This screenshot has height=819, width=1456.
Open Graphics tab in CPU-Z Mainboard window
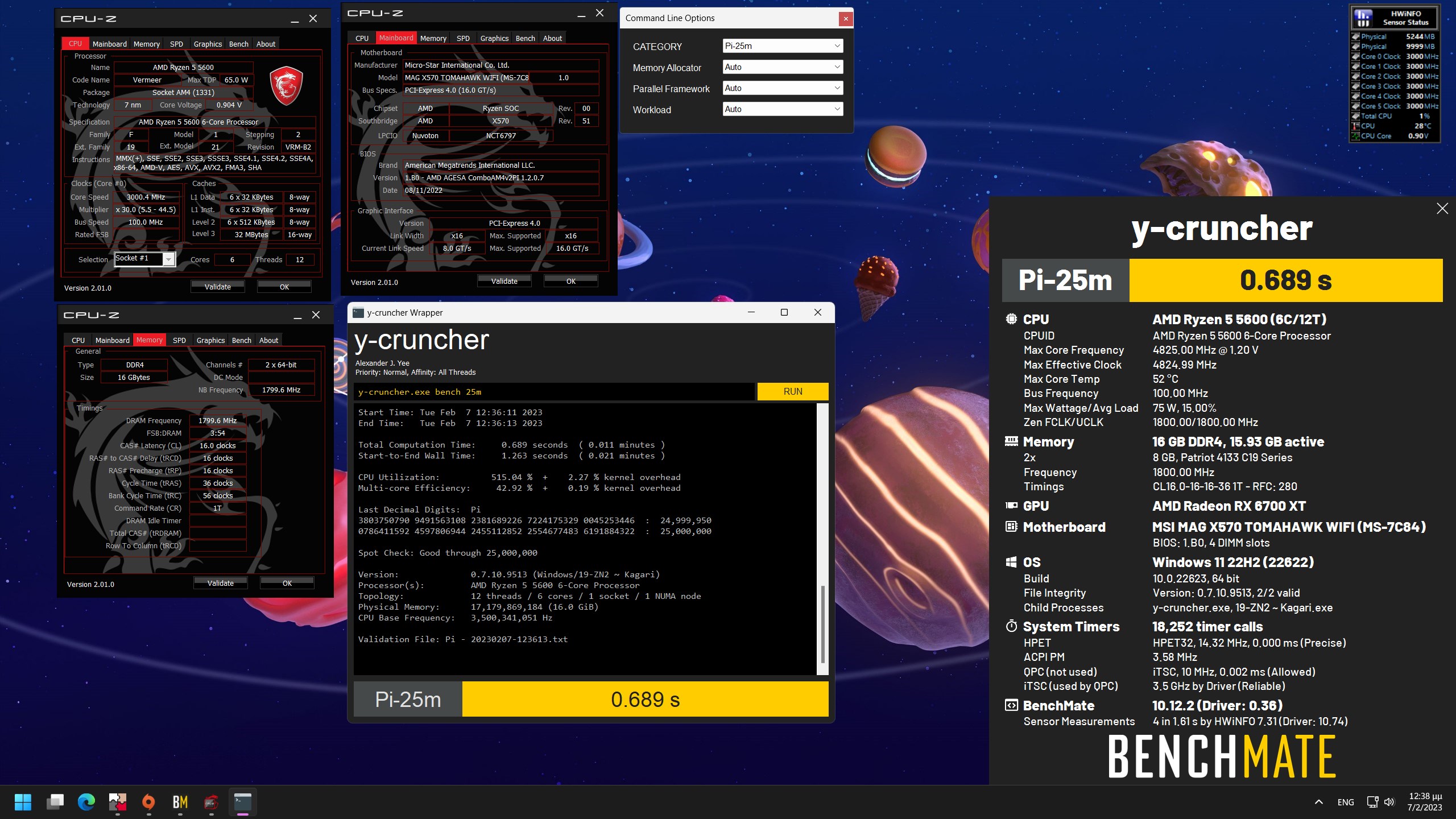pos(494,38)
